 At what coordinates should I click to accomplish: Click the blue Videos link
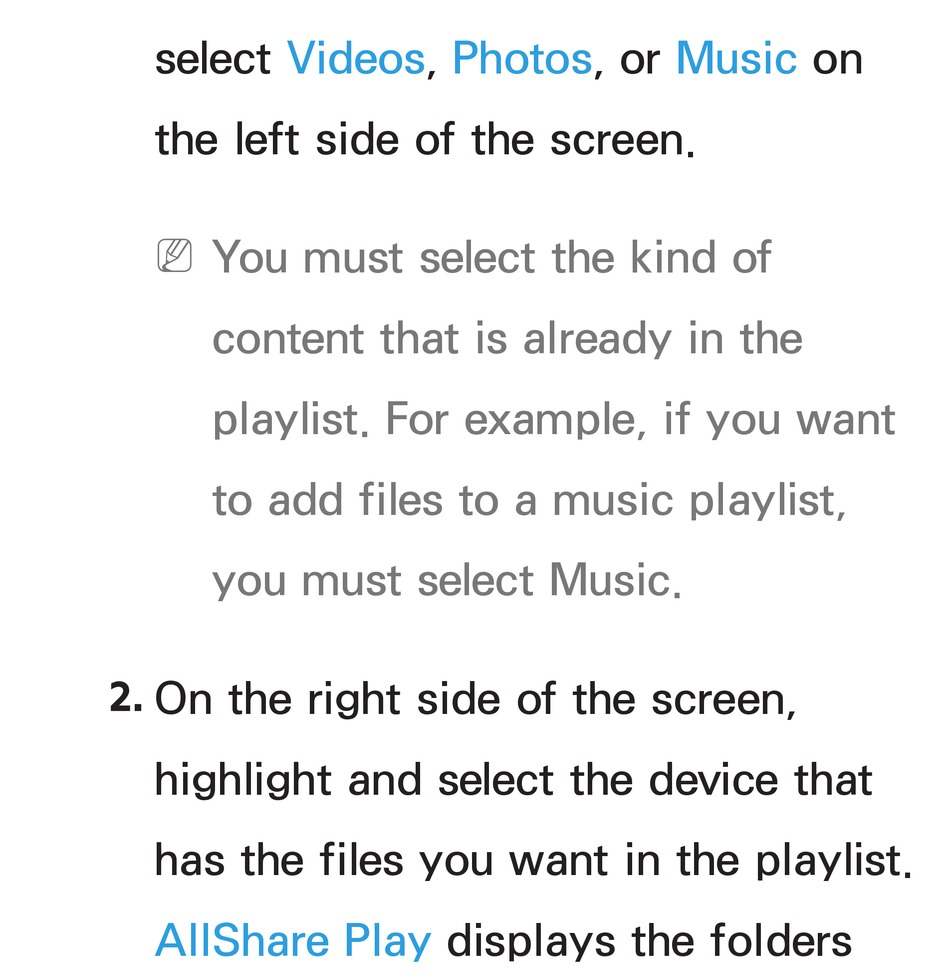355,59
